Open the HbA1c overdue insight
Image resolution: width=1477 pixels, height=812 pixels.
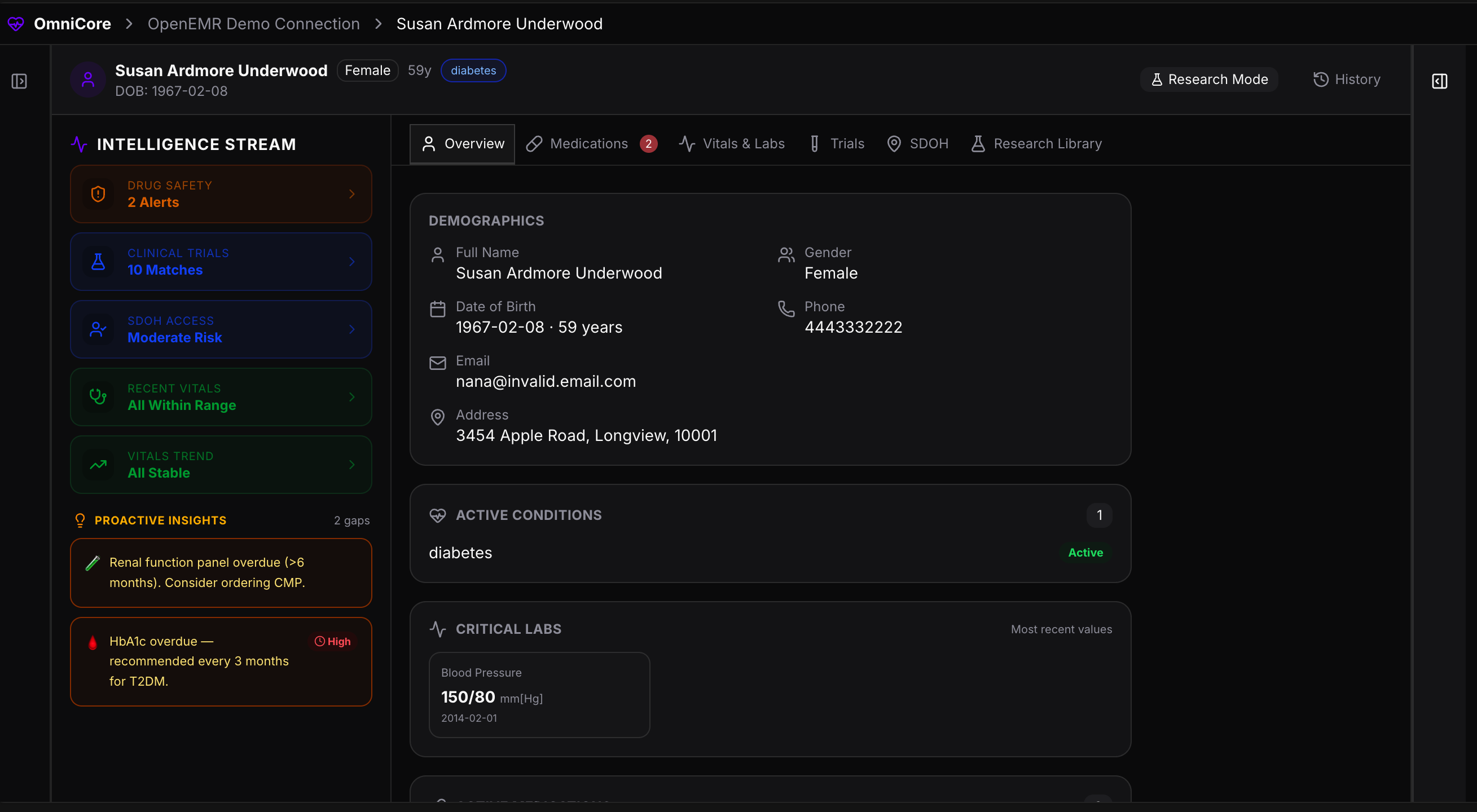click(221, 662)
